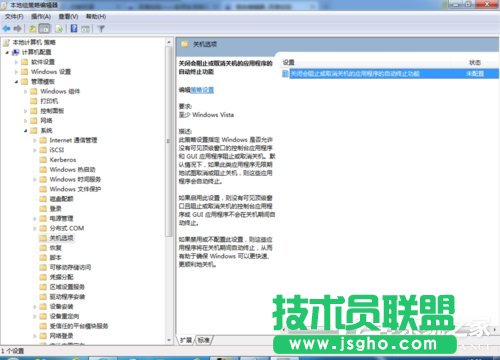Click the Up one level folder icon
The height and width of the screenshot is (360, 500).
point(33,29)
